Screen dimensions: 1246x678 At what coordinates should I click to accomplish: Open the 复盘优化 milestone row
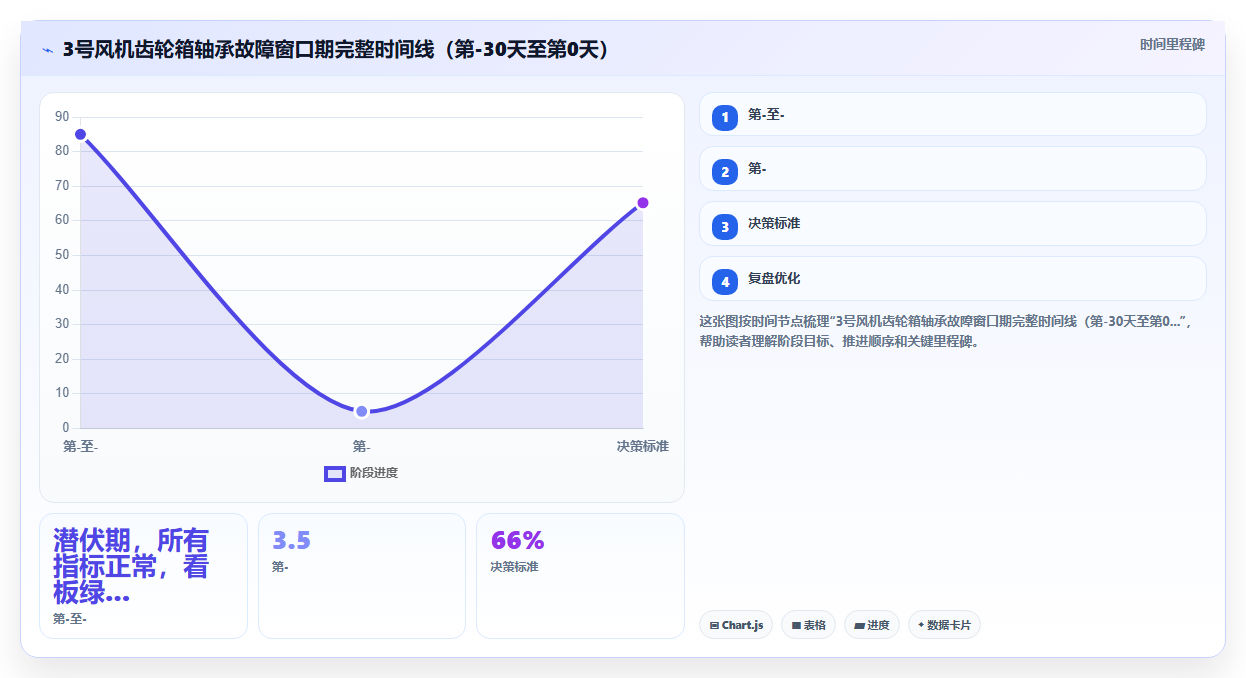click(x=953, y=278)
